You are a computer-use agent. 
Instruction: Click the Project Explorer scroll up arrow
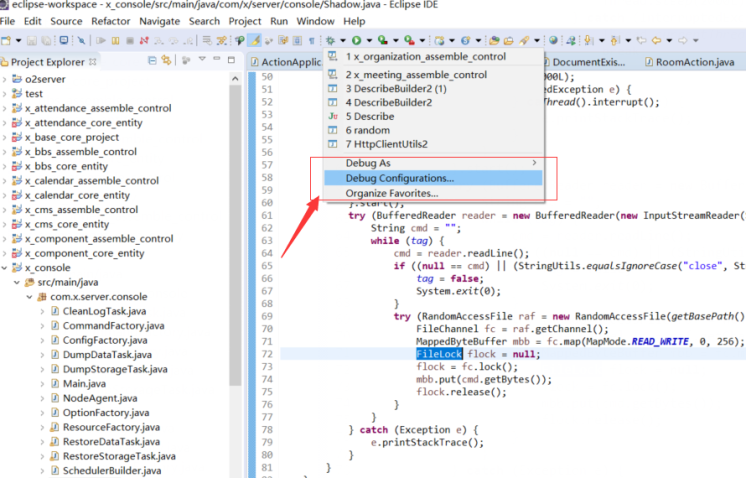click(x=235, y=78)
